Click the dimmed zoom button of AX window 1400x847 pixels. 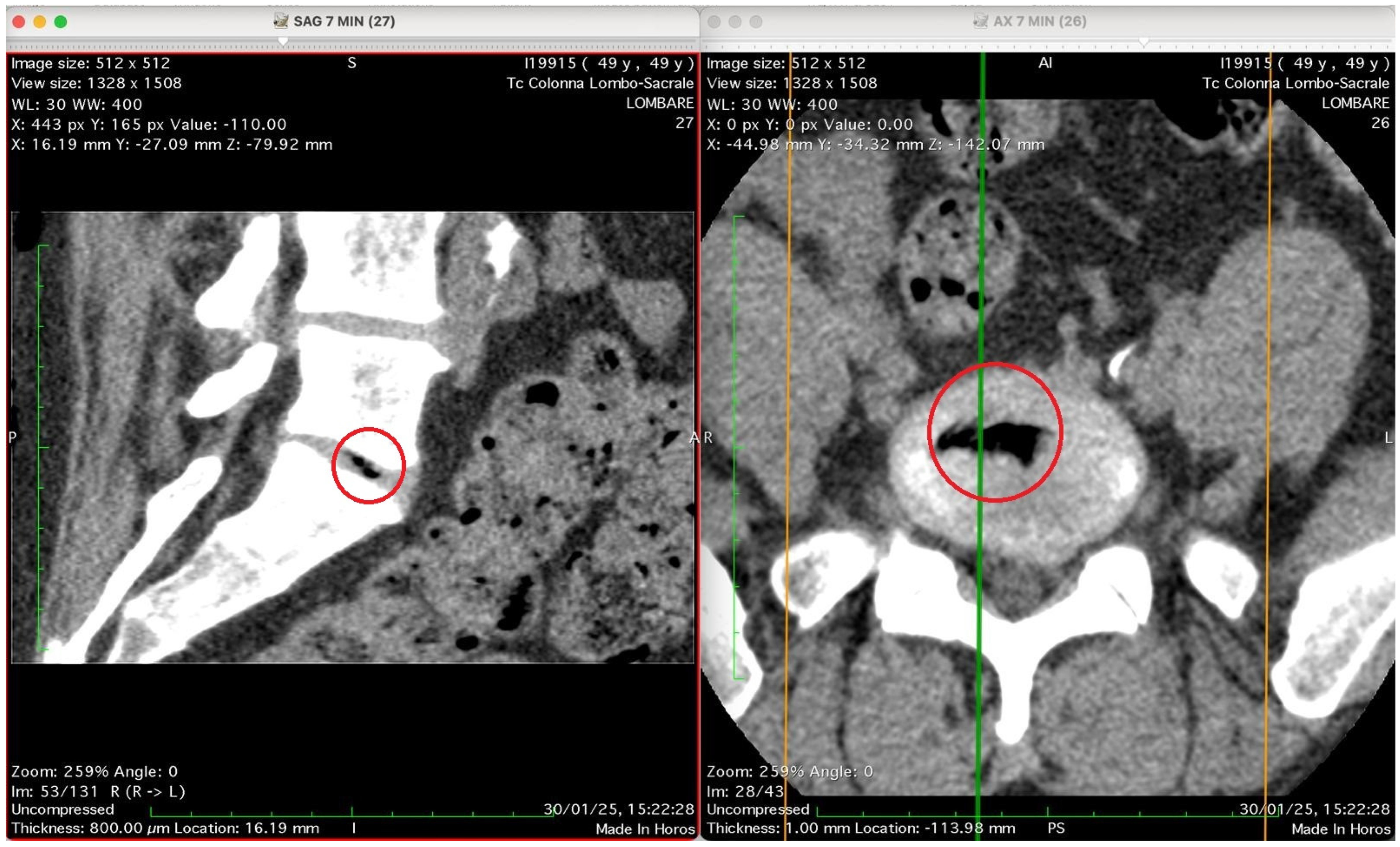click(x=756, y=22)
